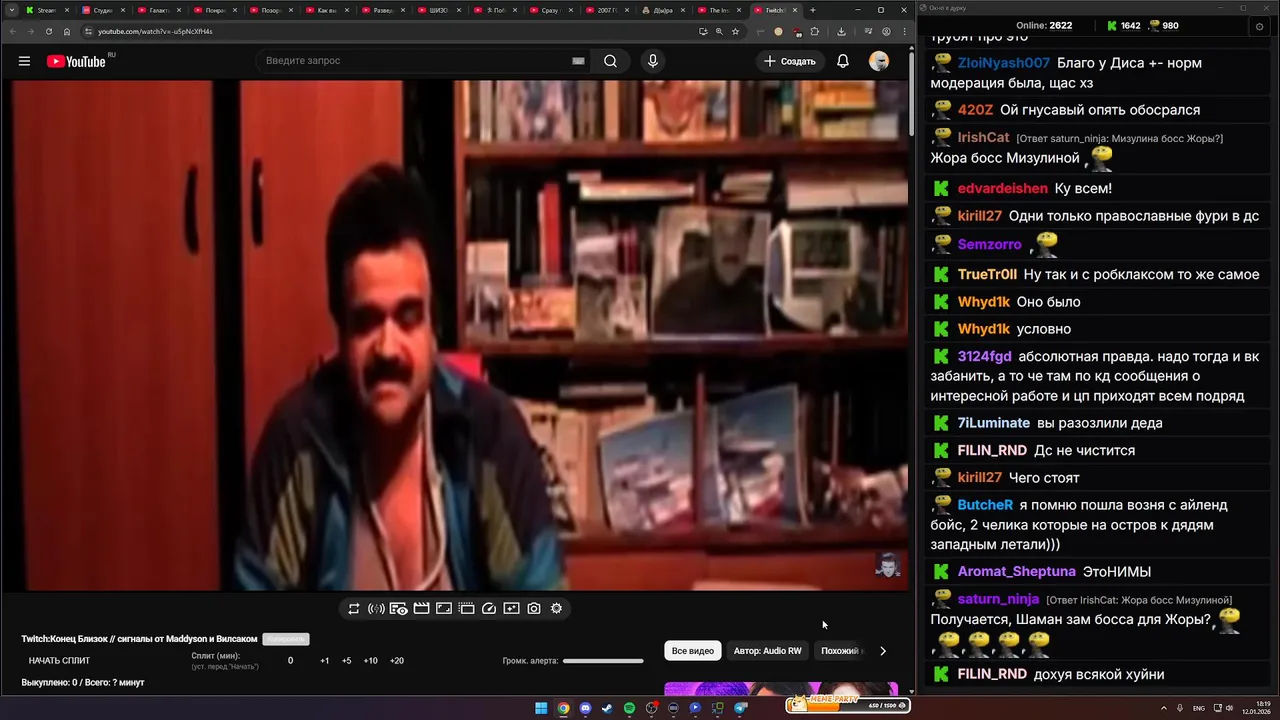Click the clapperboard icon in video toolbar
Screen dimensions: 1280x720
click(x=421, y=608)
